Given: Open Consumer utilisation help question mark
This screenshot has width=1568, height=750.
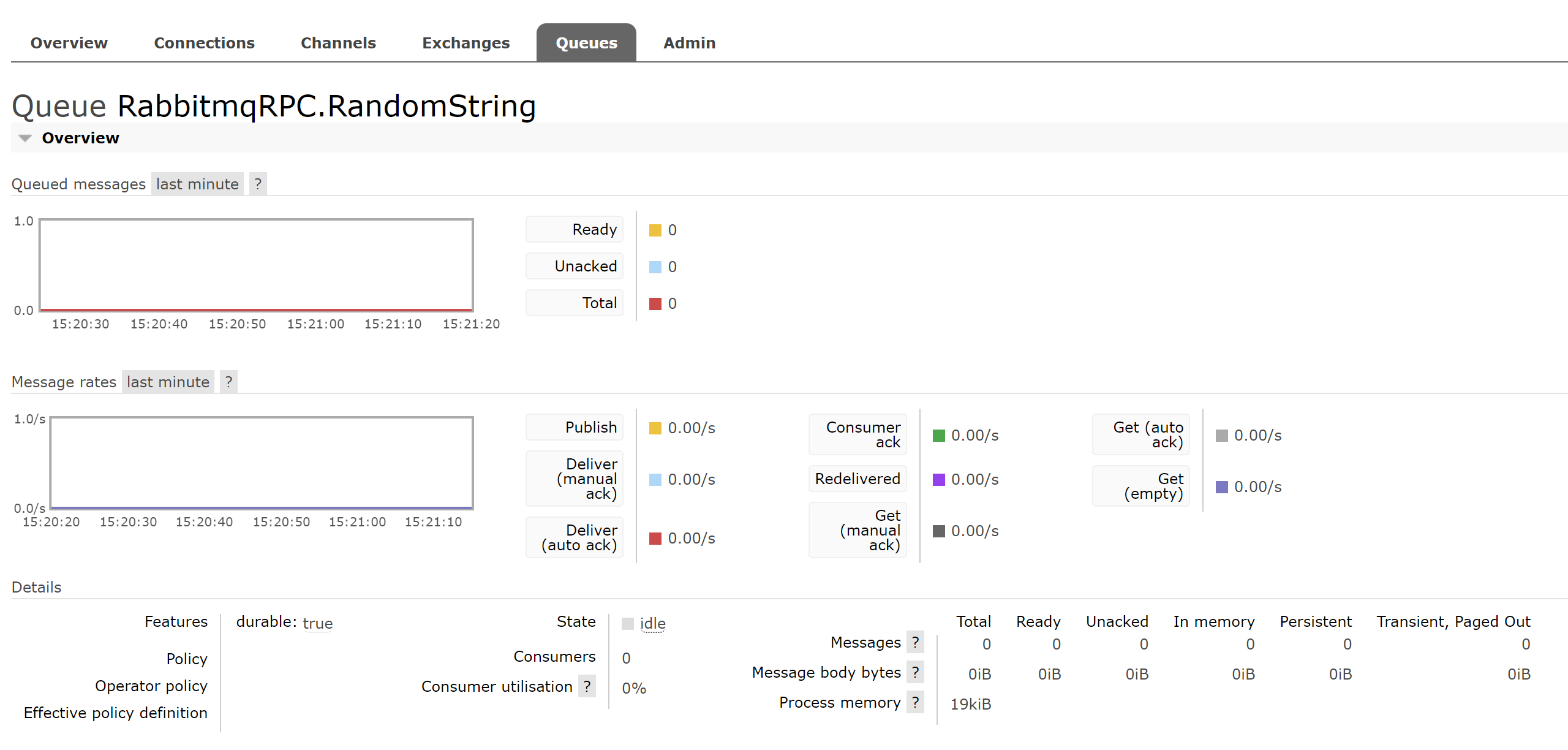Looking at the screenshot, I should coord(587,686).
